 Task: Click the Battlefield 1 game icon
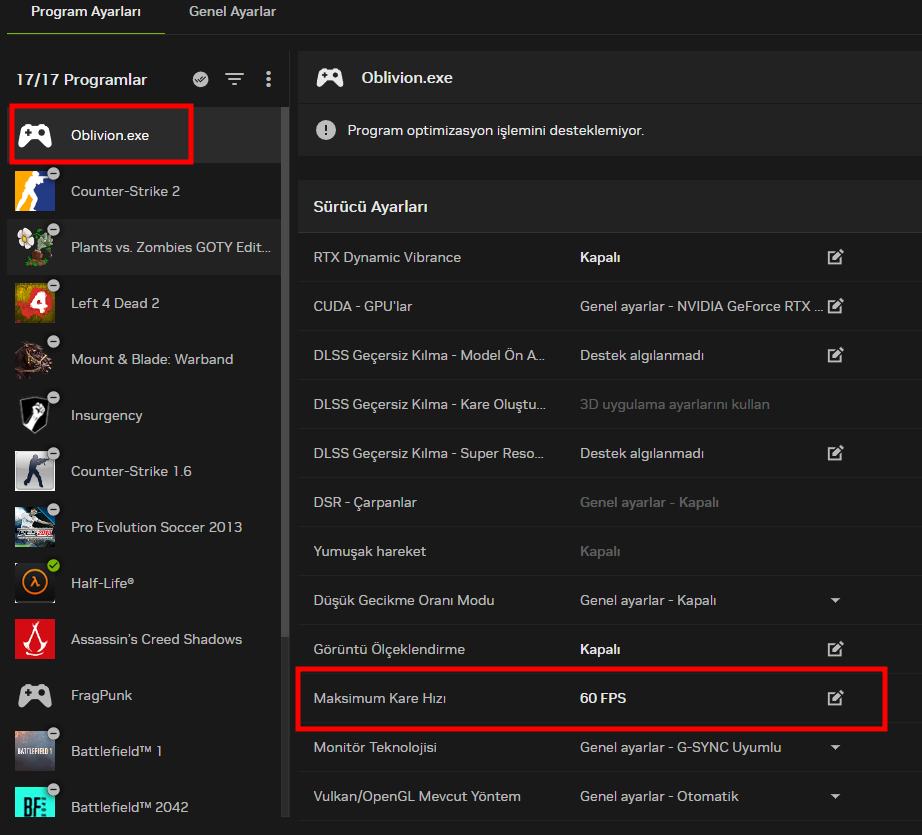click(35, 751)
